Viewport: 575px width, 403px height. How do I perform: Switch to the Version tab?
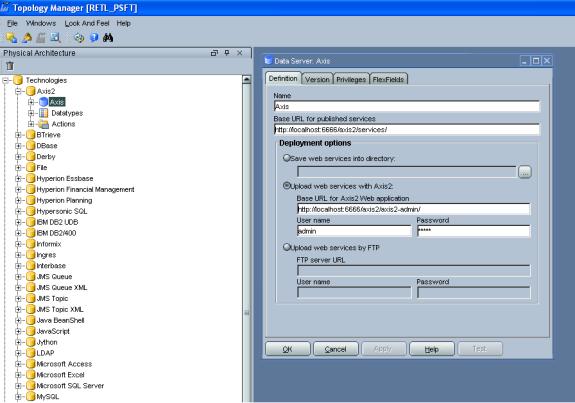click(317, 79)
